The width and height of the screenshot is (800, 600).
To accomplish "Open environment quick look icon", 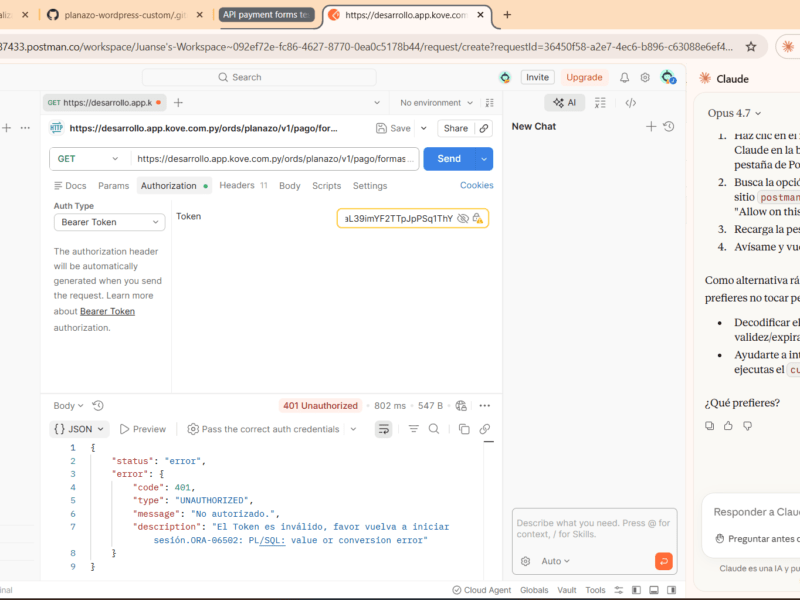I will coord(489,103).
